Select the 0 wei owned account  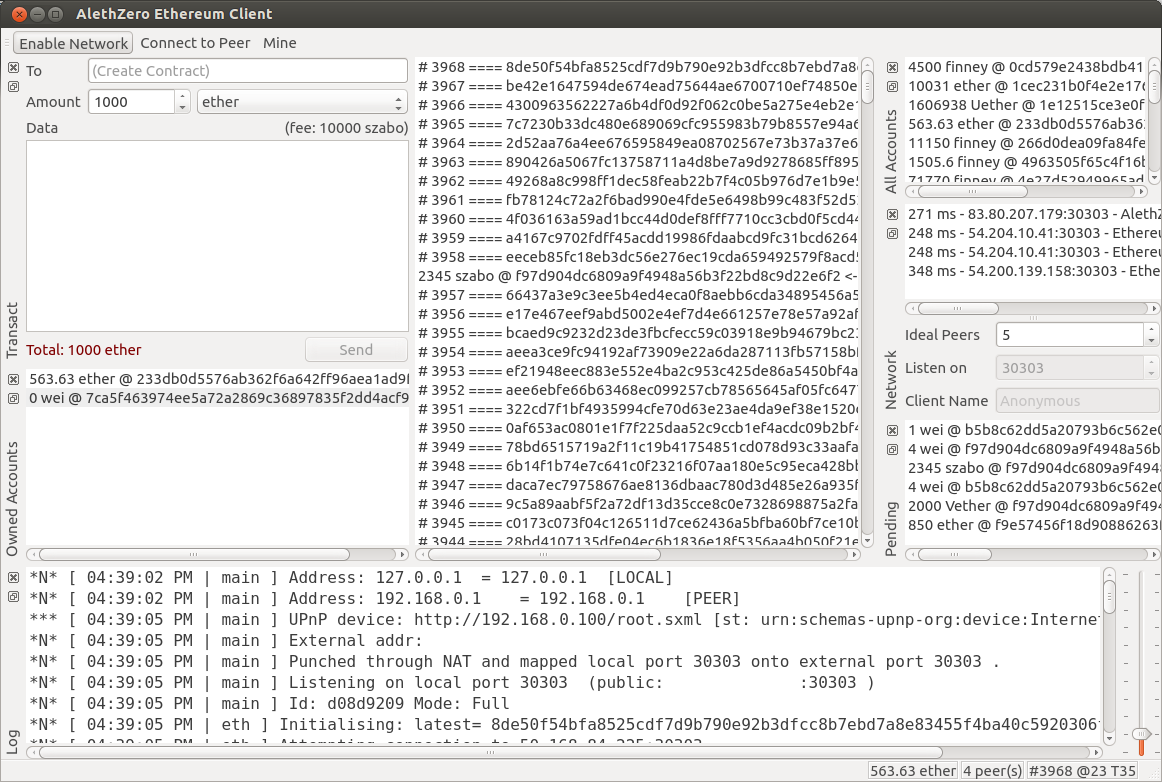click(218, 398)
